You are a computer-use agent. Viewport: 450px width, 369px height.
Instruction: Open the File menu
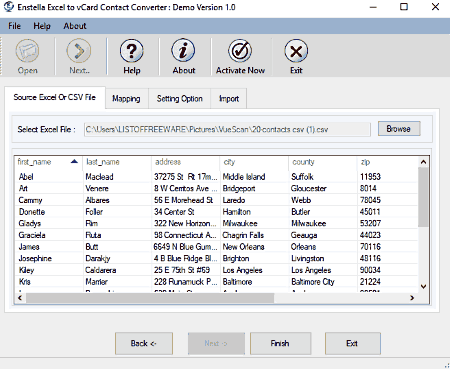coord(14,26)
